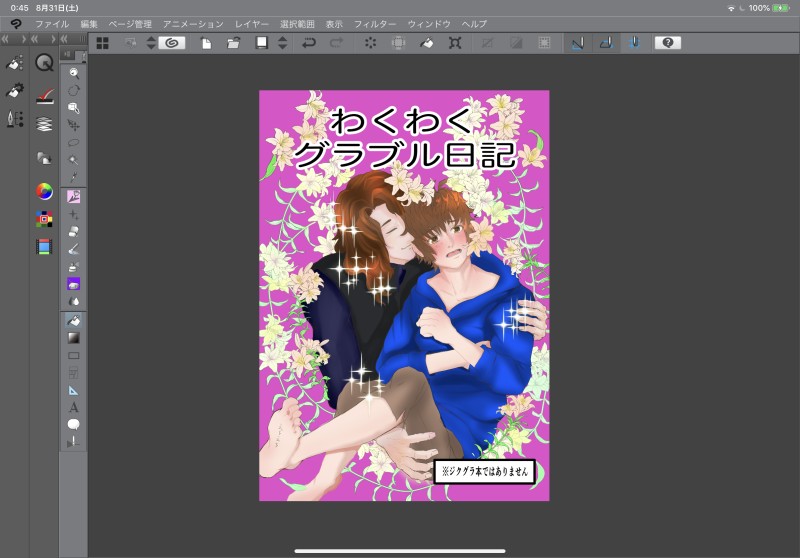Open the ページ管理 menu

click(130, 24)
